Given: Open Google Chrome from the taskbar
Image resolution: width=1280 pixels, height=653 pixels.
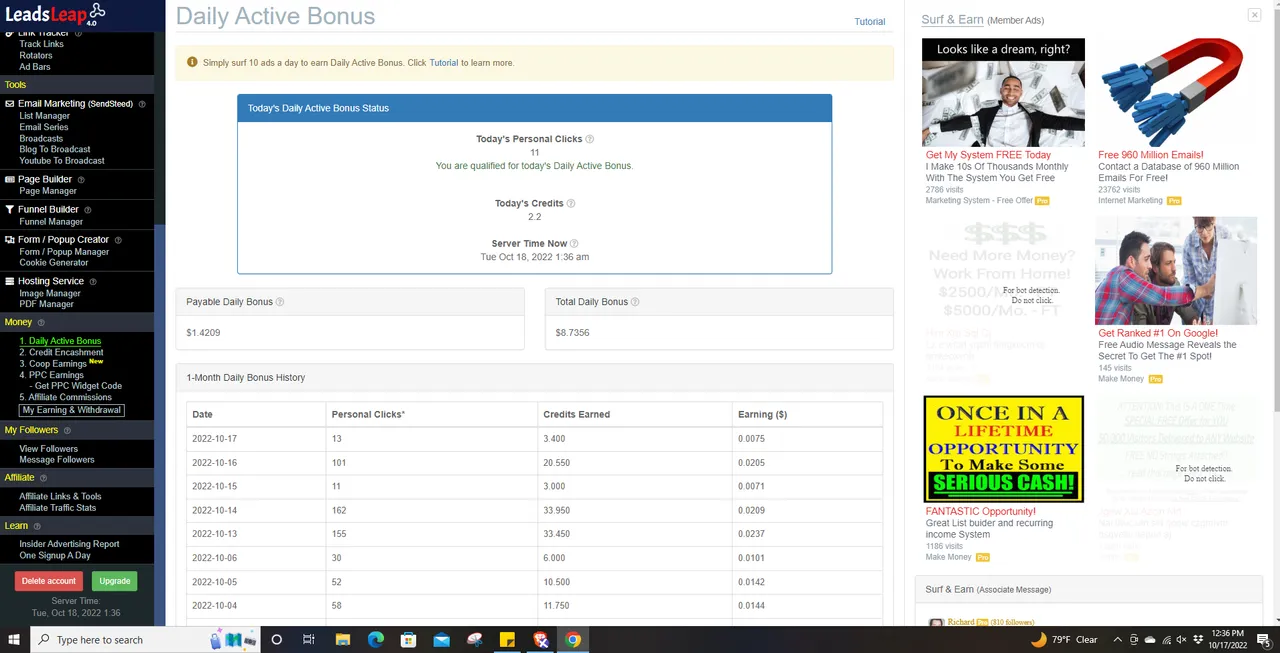Looking at the screenshot, I should click(573, 640).
